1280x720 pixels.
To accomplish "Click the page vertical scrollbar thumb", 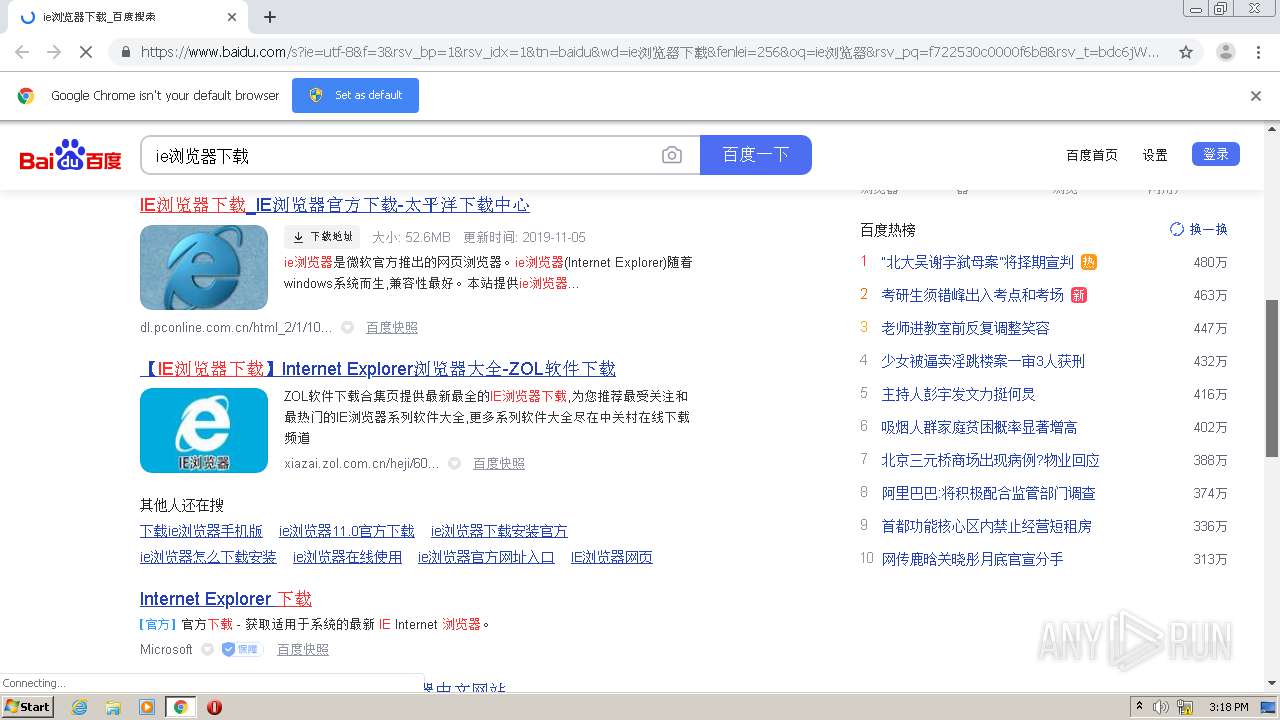I will pyautogui.click(x=1272, y=378).
